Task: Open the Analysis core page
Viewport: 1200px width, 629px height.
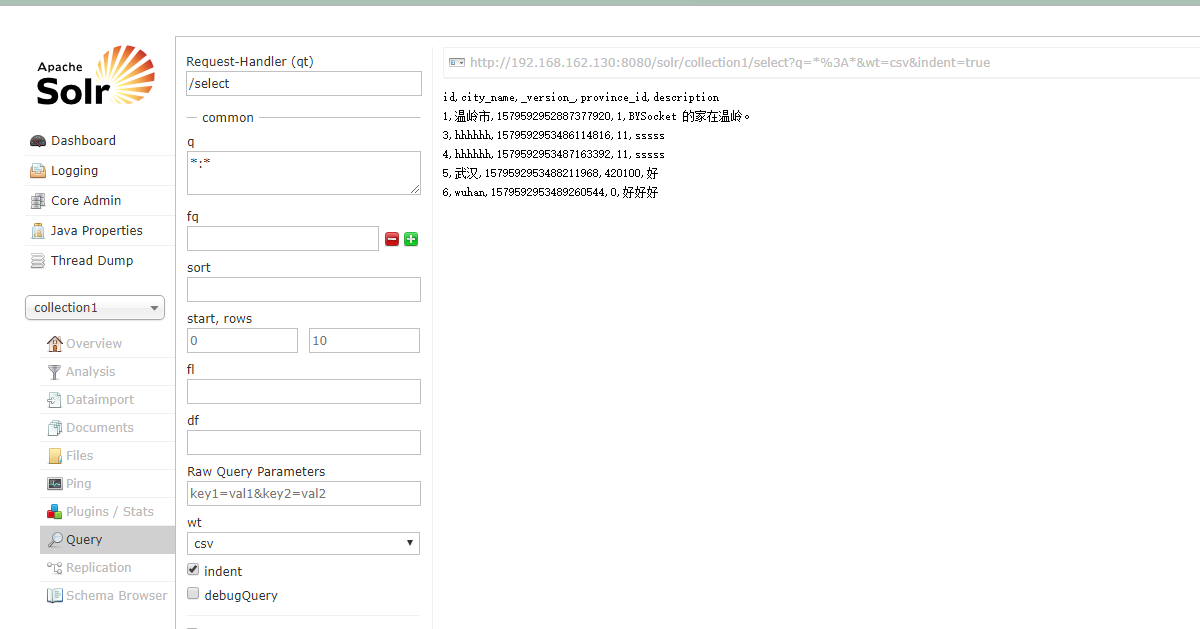Action: (107, 372)
